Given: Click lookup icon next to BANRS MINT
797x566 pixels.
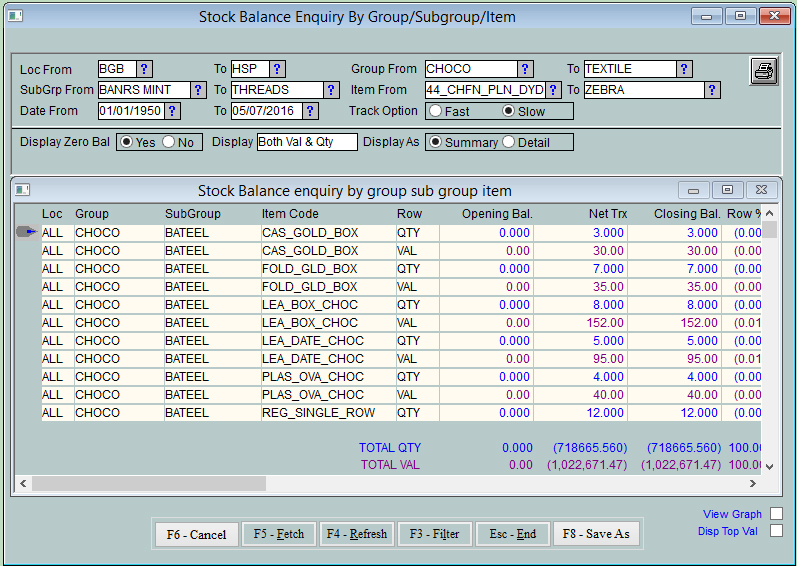Looking at the screenshot, I should pyautogui.click(x=197, y=90).
